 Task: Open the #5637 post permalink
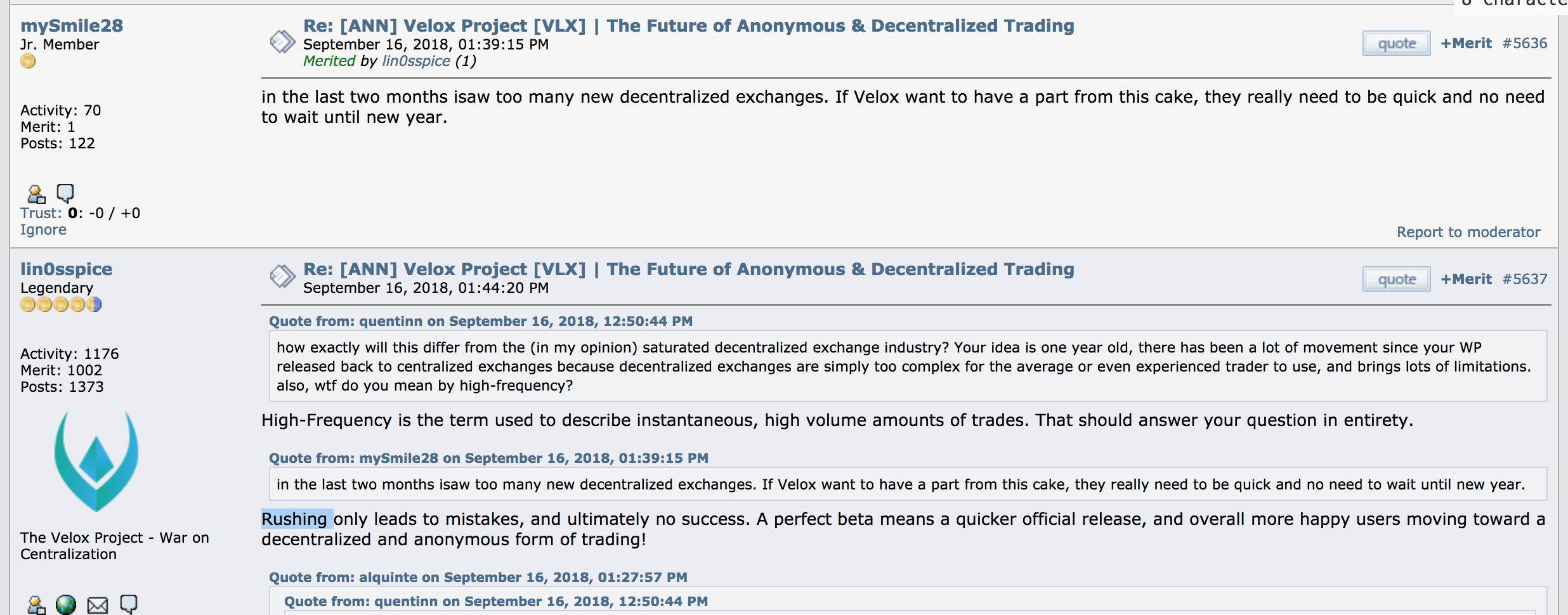click(x=1525, y=279)
